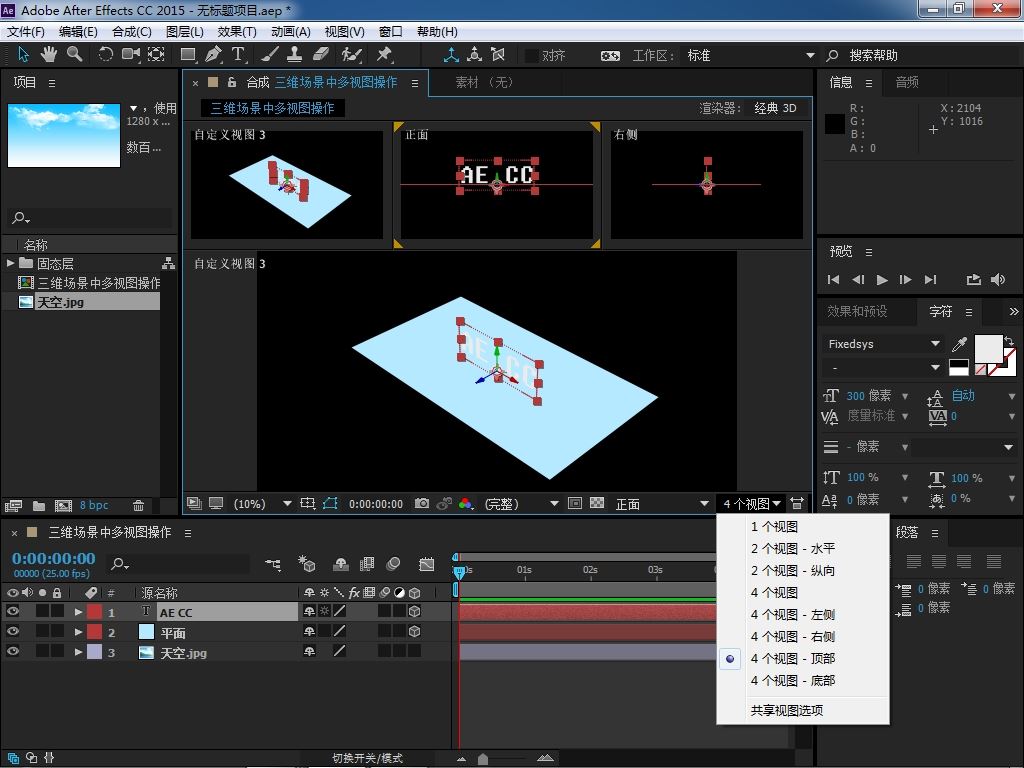Toggle the transparency grid in viewer

click(597, 503)
